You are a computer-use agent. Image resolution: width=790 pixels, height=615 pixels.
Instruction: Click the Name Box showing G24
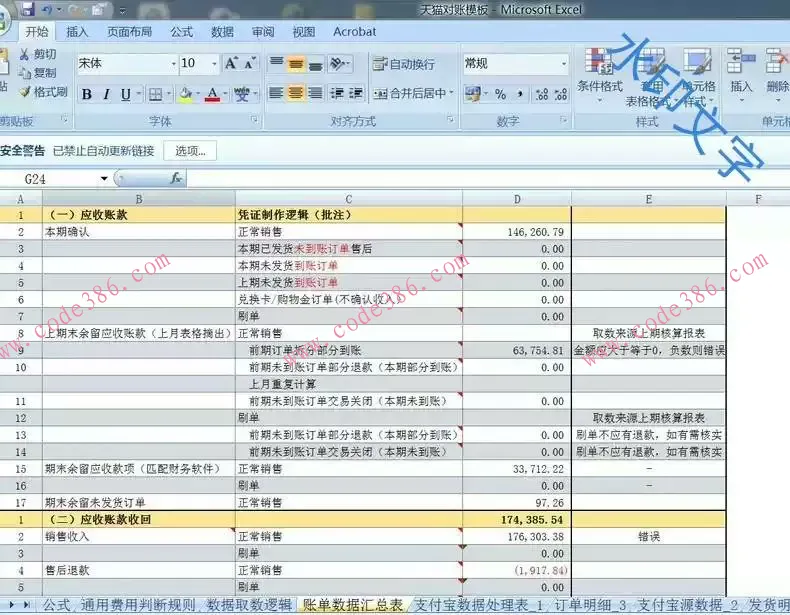[x=48, y=179]
